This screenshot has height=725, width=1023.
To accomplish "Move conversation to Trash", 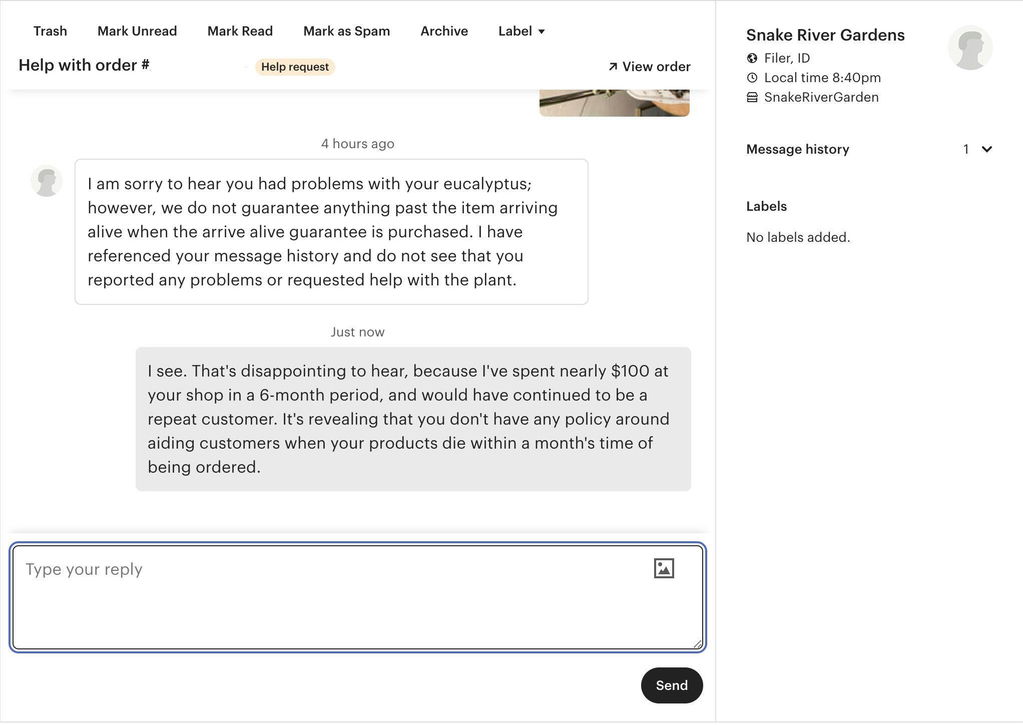I will [50, 31].
